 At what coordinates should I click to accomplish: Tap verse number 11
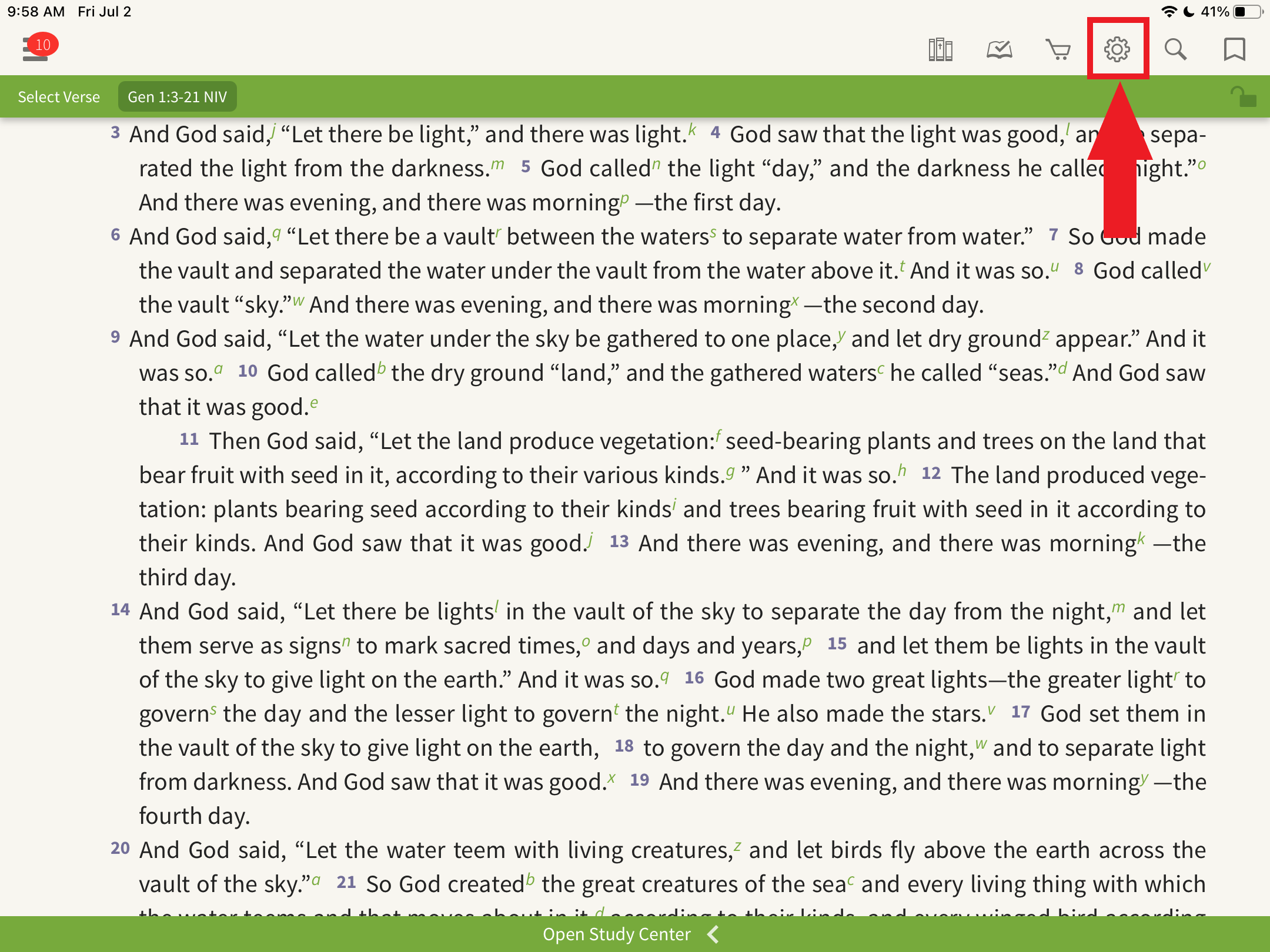[x=189, y=440]
